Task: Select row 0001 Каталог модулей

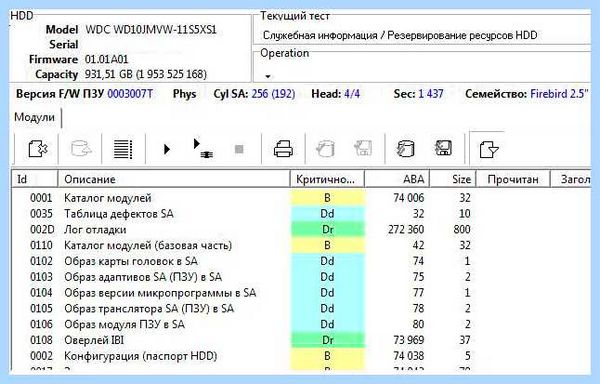Action: [301, 198]
